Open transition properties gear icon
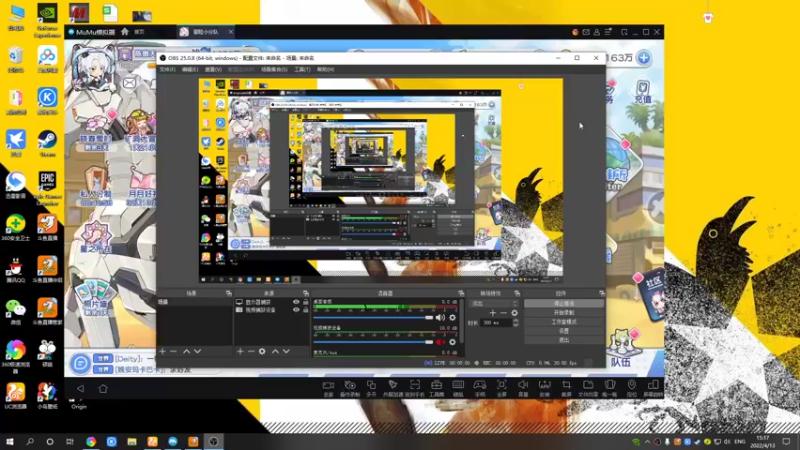The height and width of the screenshot is (450, 800). coord(514,313)
